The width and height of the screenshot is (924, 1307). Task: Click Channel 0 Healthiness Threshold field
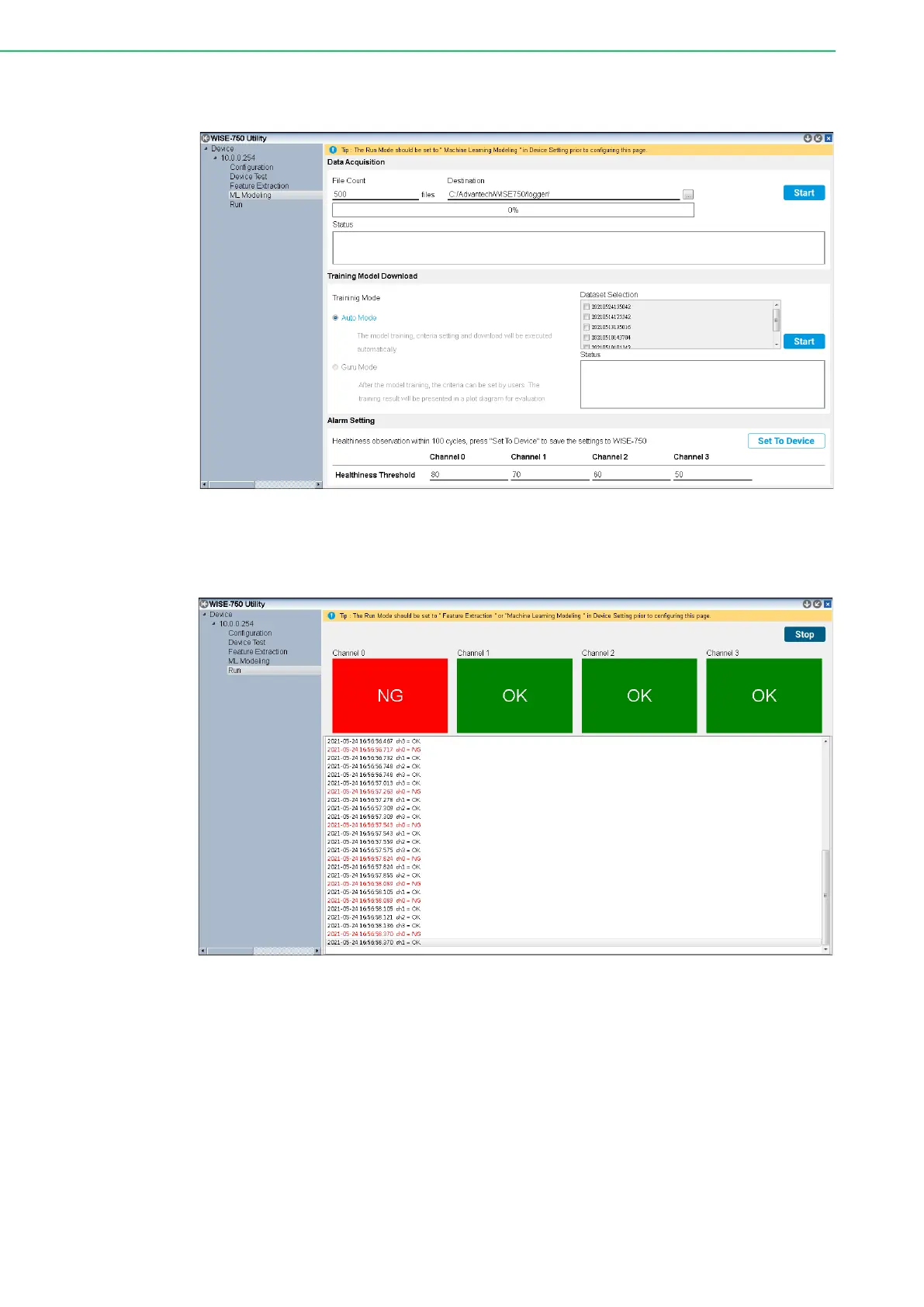pos(468,475)
